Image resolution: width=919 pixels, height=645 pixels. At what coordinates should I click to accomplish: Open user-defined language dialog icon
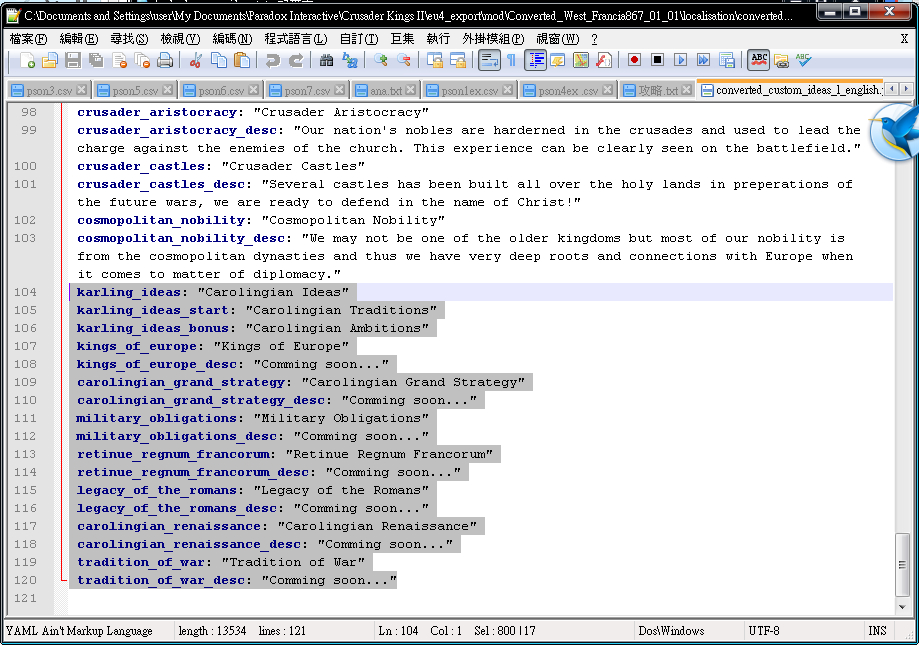(557, 60)
